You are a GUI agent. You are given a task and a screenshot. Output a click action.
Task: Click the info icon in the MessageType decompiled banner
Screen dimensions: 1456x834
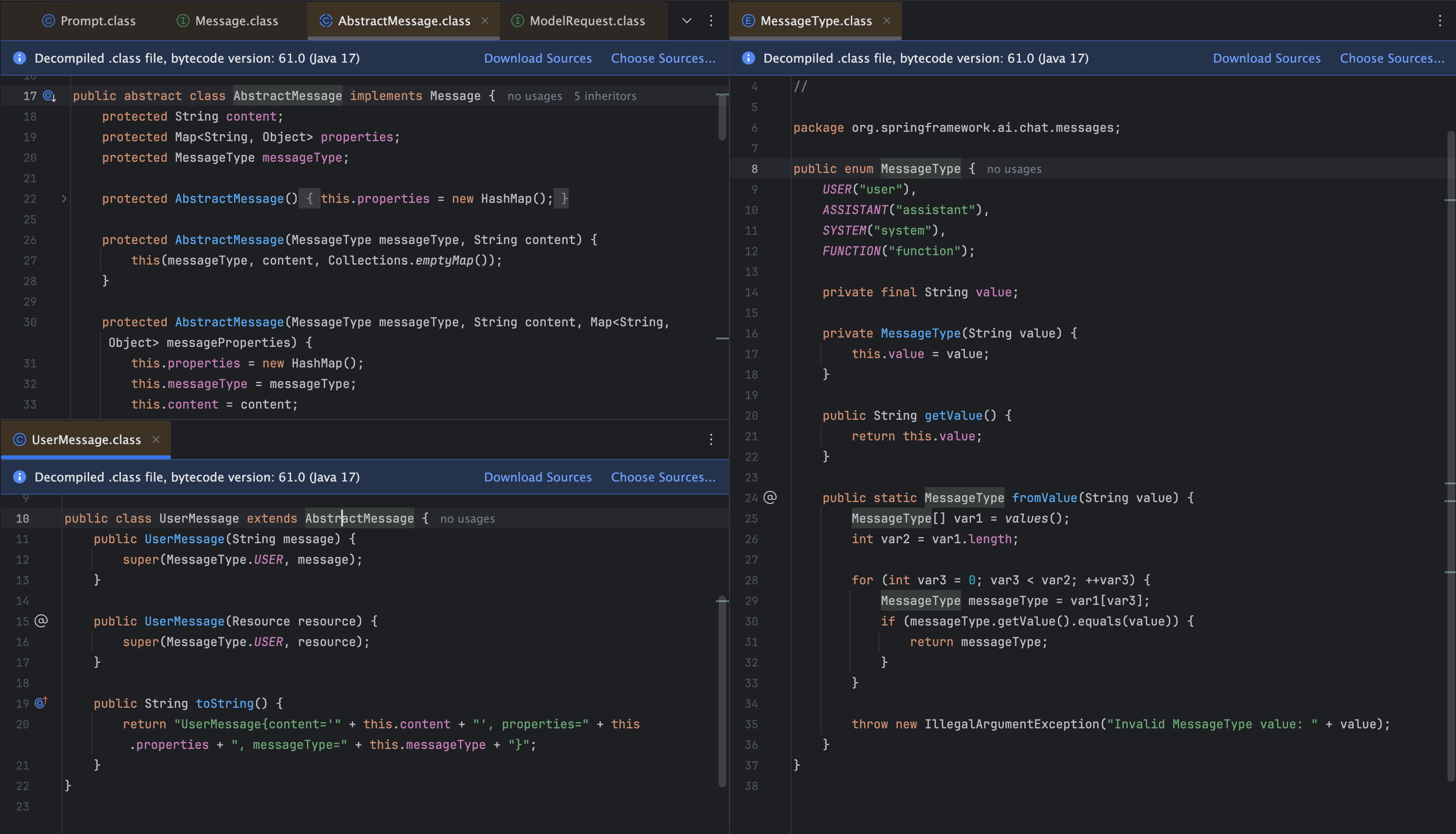tap(748, 58)
